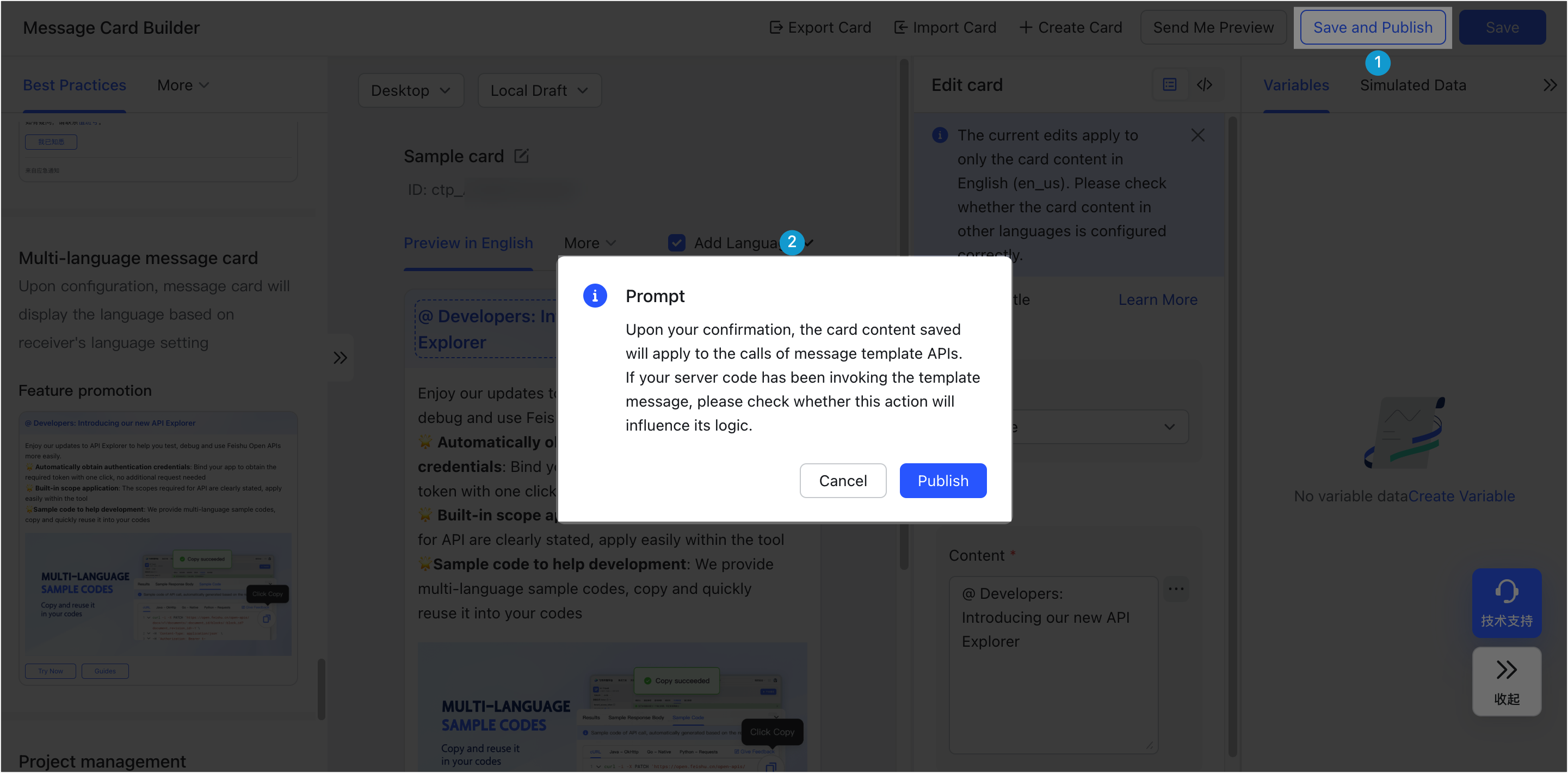Click the Import Card icon
Image resolution: width=1568 pixels, height=773 pixels.
(x=900, y=27)
